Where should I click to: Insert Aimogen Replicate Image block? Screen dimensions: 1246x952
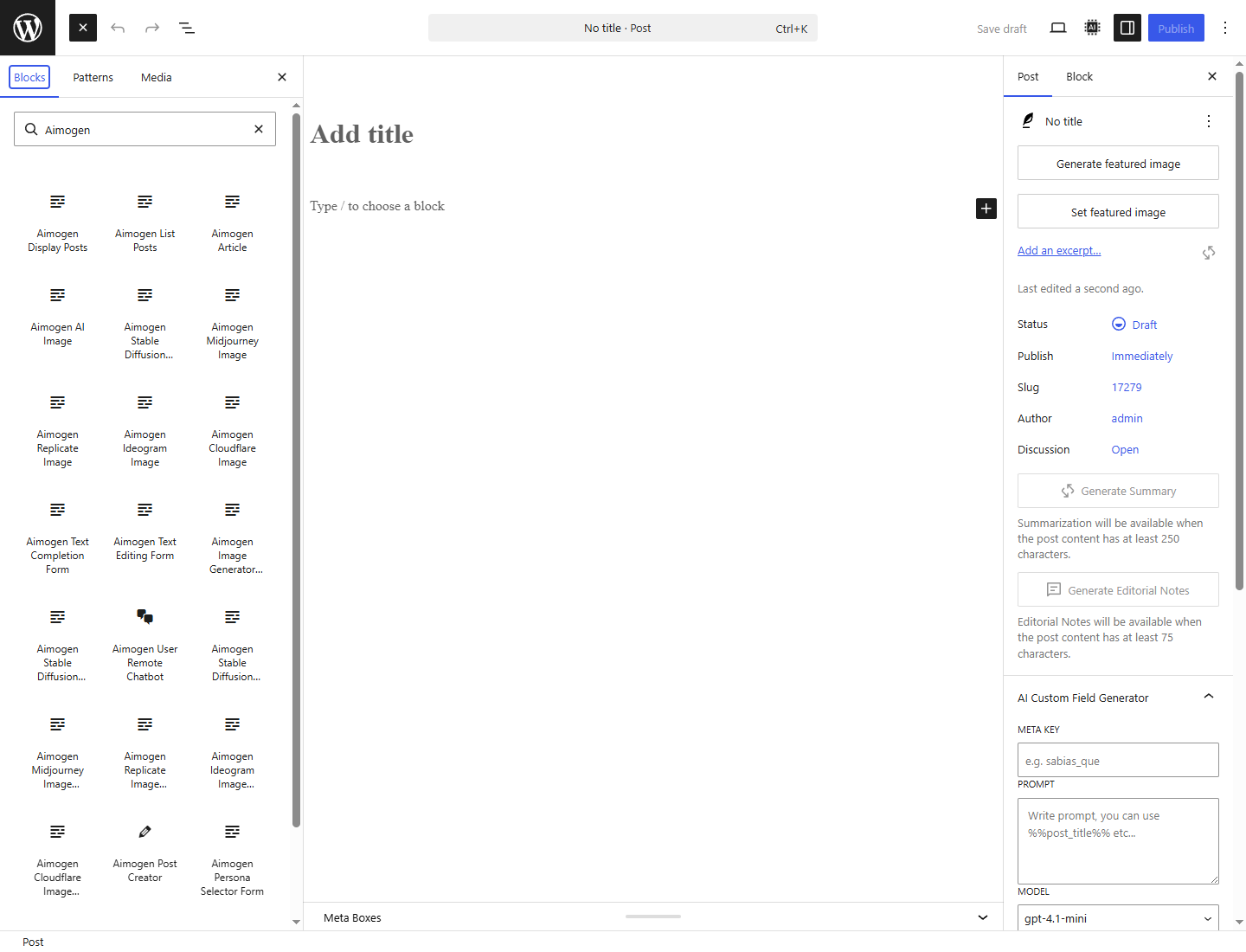(x=57, y=431)
